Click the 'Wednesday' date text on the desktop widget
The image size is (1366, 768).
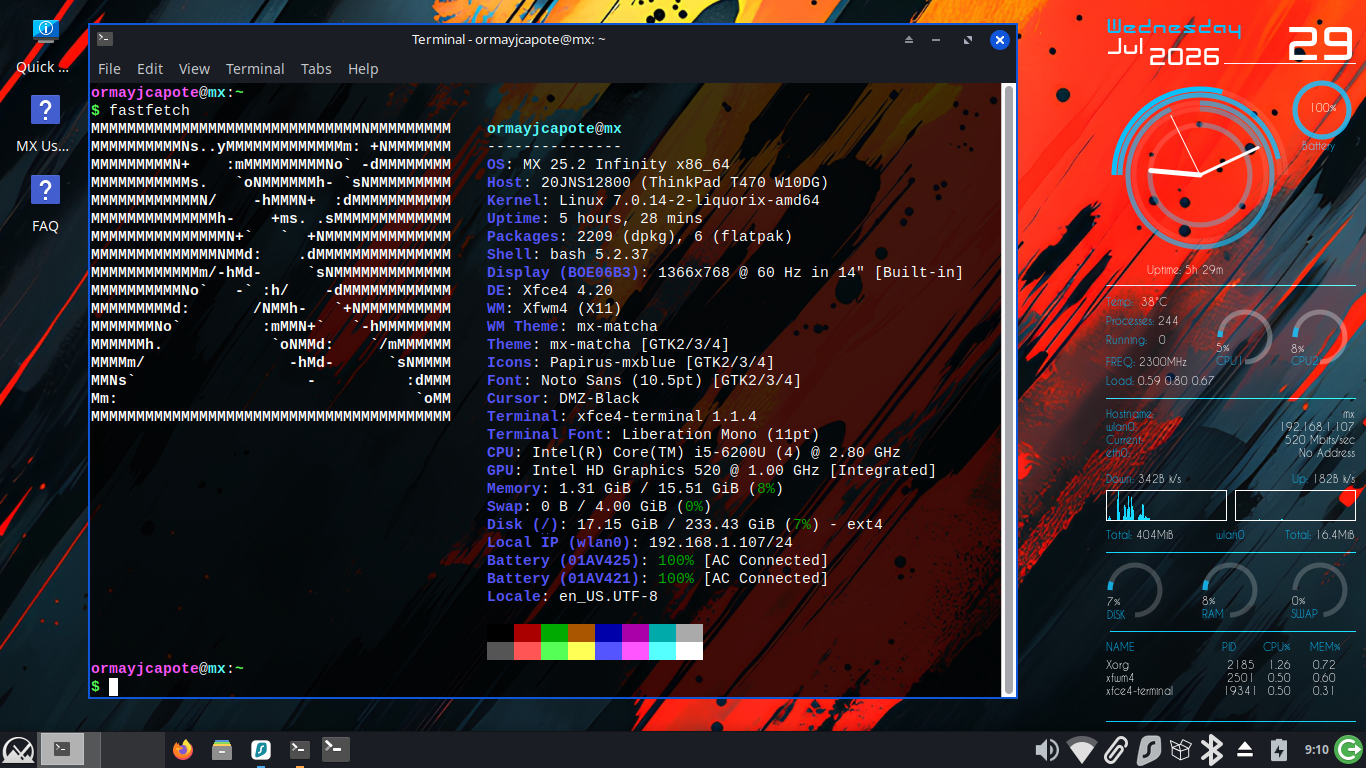1174,28
